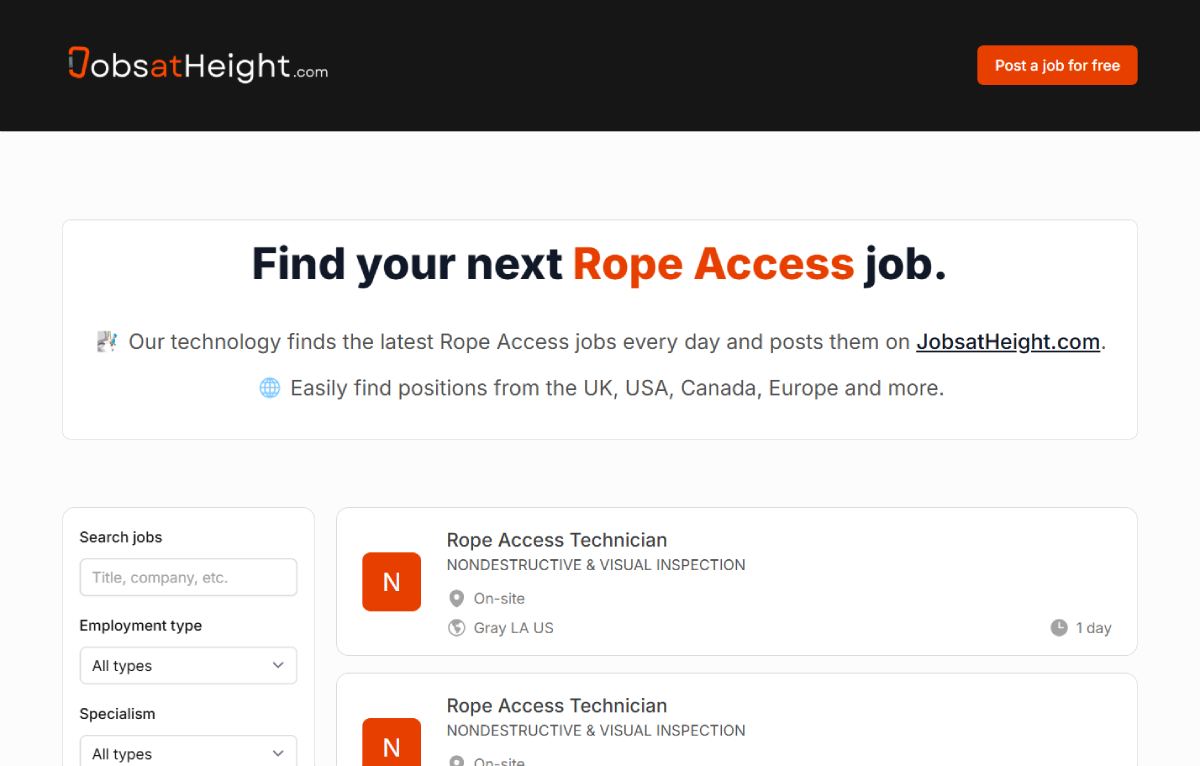Open the second Rope Access Technician listing title

557,706
